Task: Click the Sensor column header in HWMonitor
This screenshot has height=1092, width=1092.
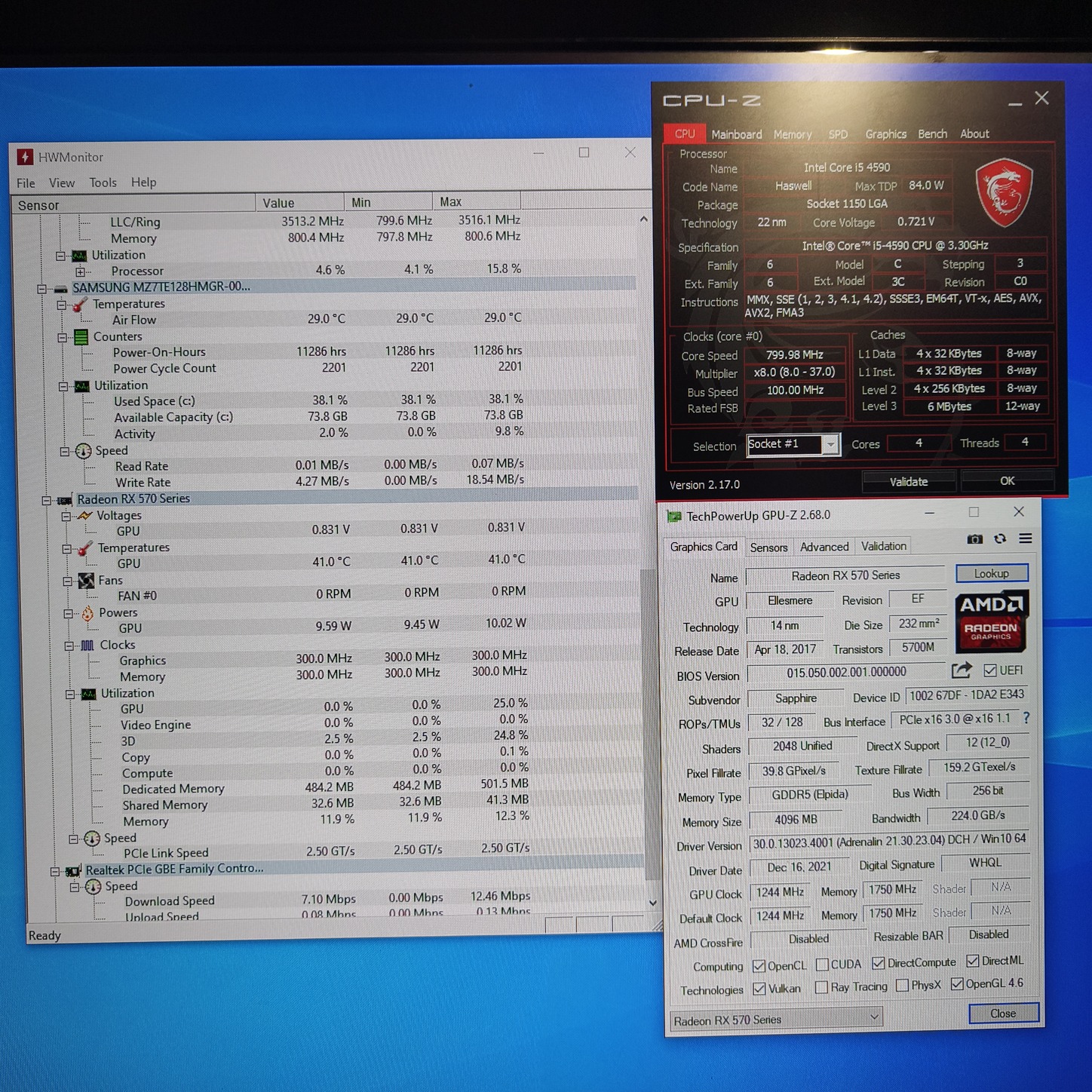Action: coord(133,204)
